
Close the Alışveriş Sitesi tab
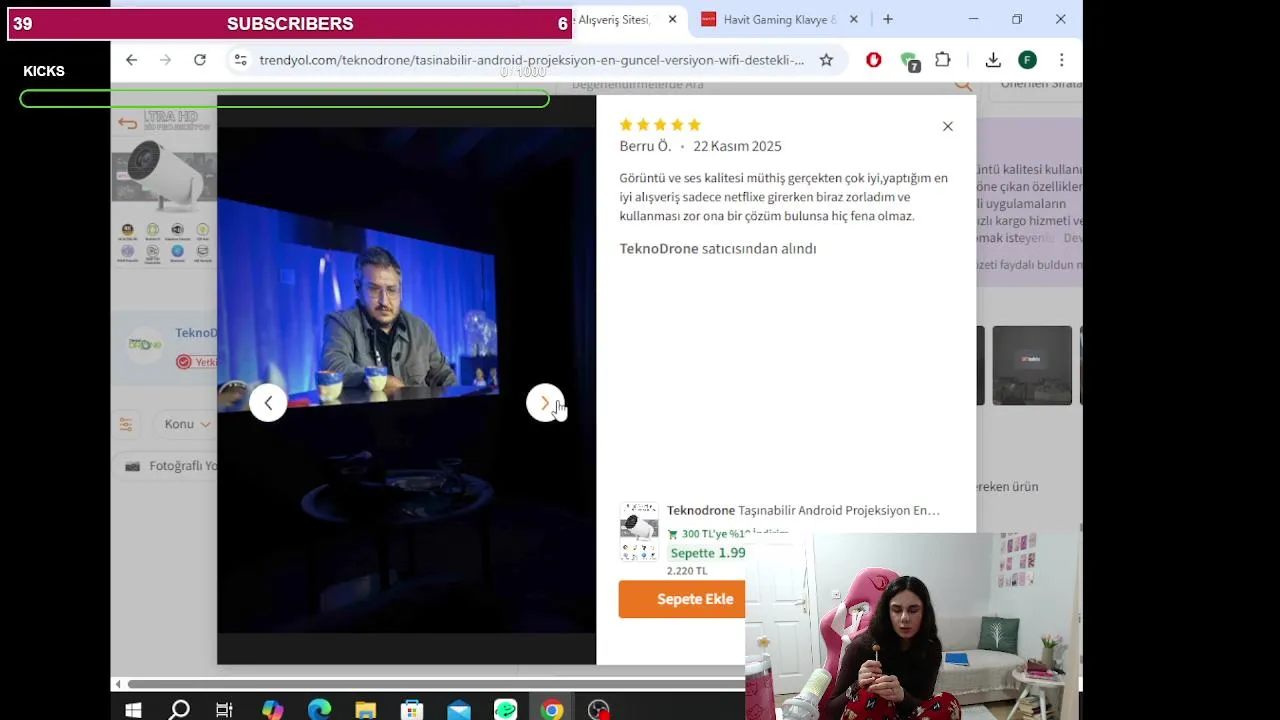[x=673, y=19]
